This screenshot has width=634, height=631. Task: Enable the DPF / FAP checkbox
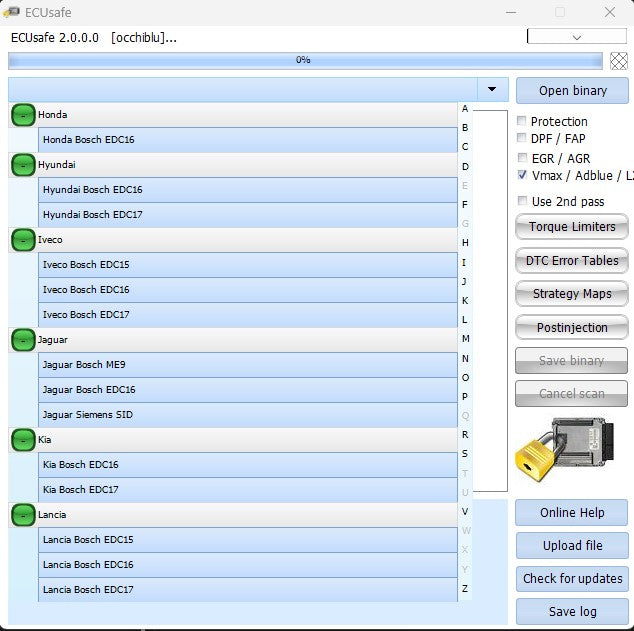coord(522,138)
